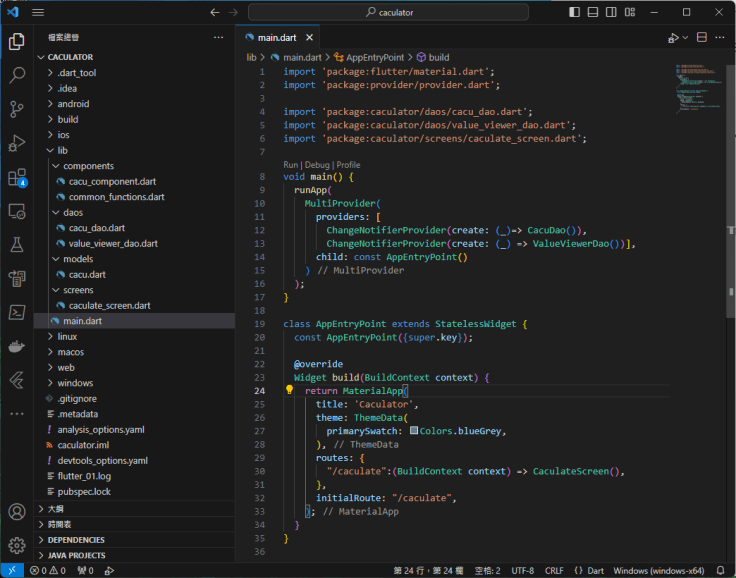Open the Docker view in activity bar

click(x=17, y=347)
